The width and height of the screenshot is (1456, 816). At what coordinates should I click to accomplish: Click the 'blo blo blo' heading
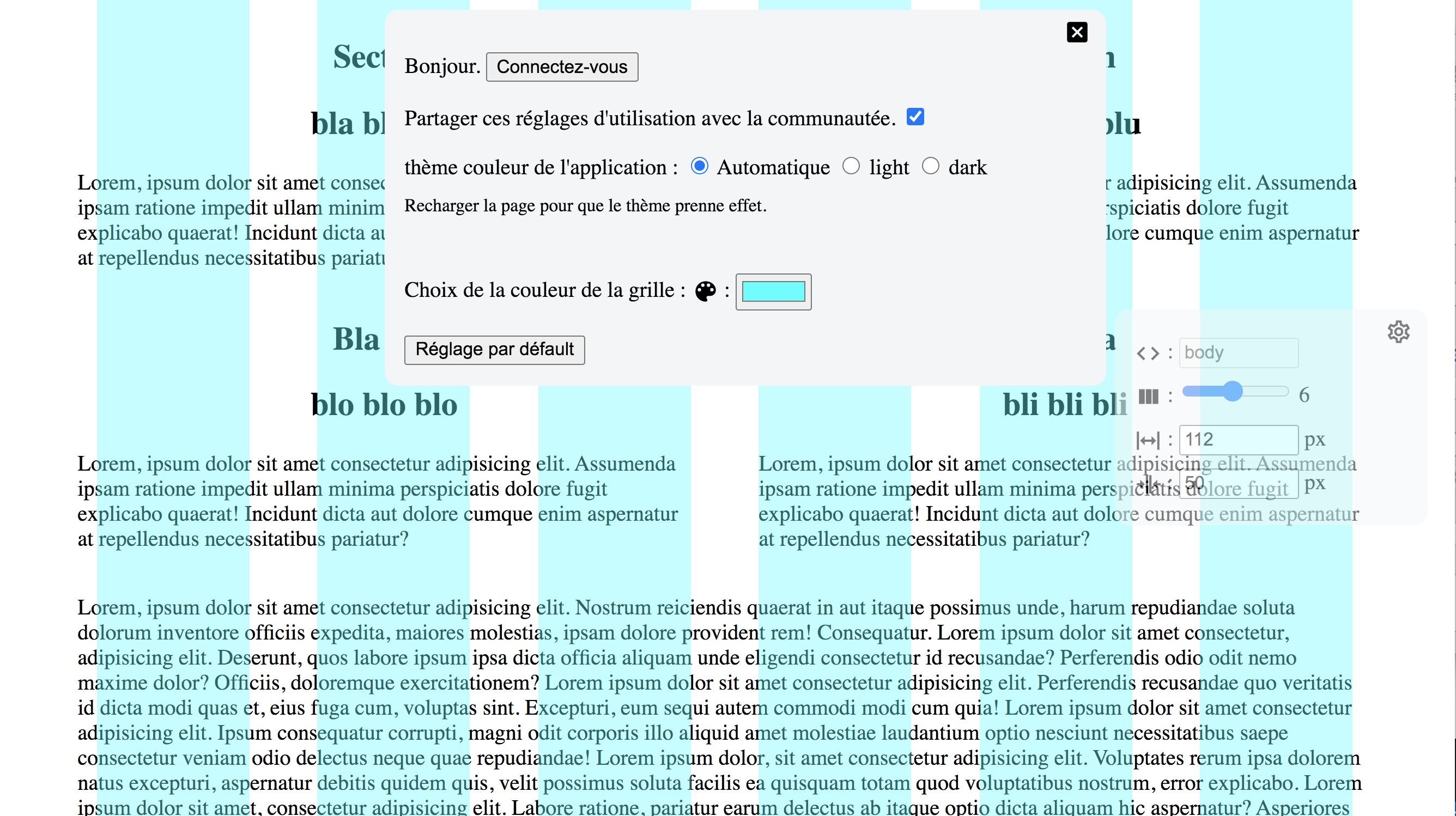click(384, 405)
